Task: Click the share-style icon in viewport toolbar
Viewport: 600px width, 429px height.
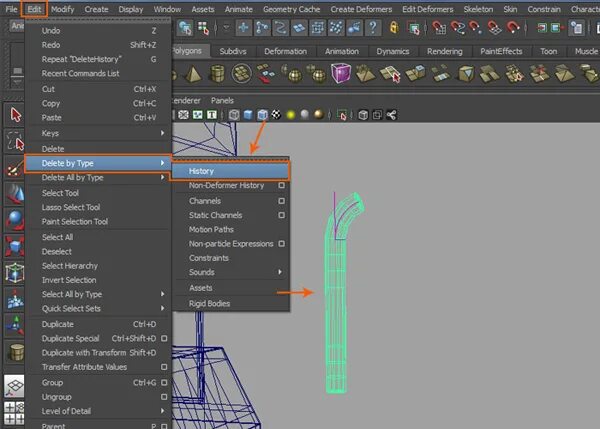Action: click(391, 115)
